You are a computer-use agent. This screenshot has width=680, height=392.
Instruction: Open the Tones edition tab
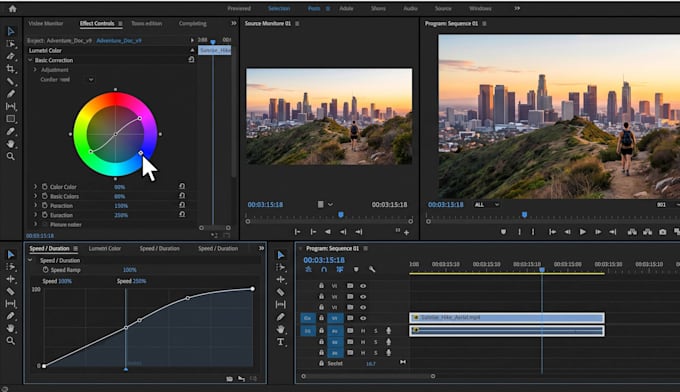click(147, 23)
